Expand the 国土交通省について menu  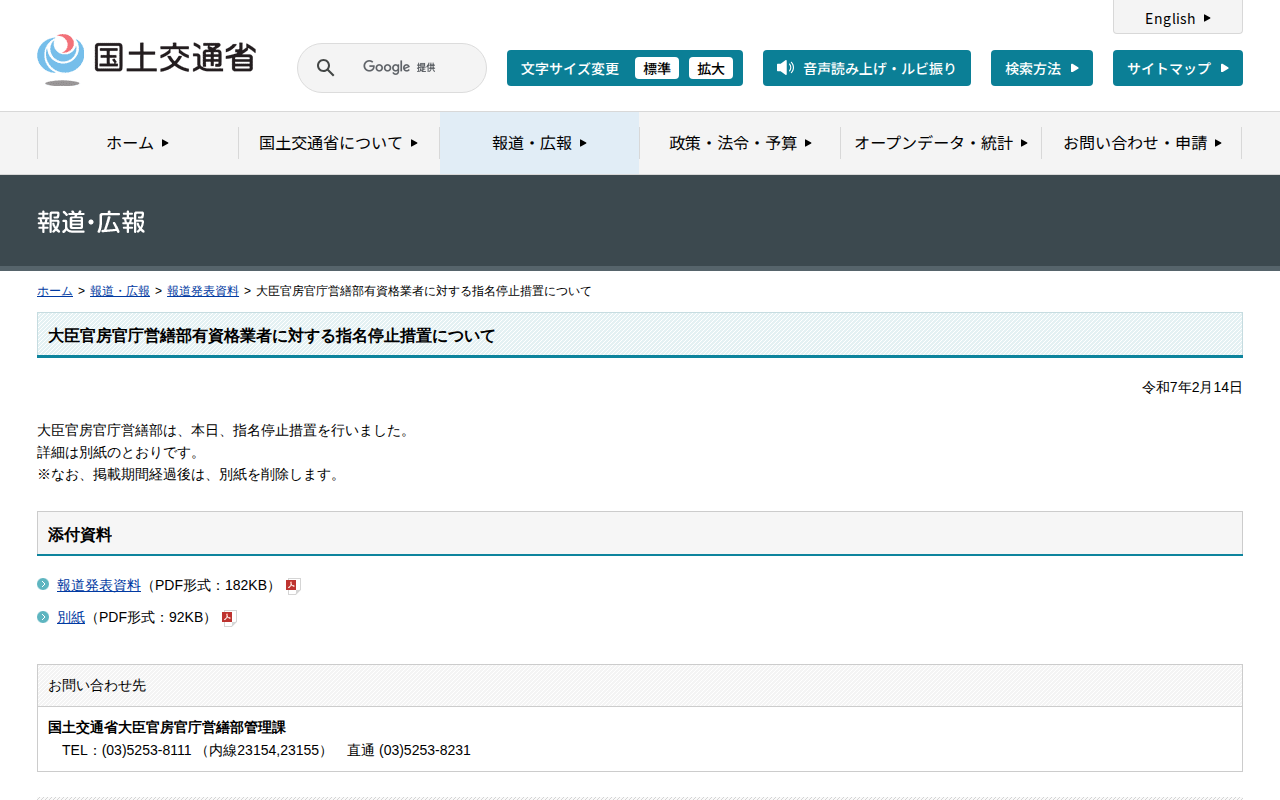[338, 143]
